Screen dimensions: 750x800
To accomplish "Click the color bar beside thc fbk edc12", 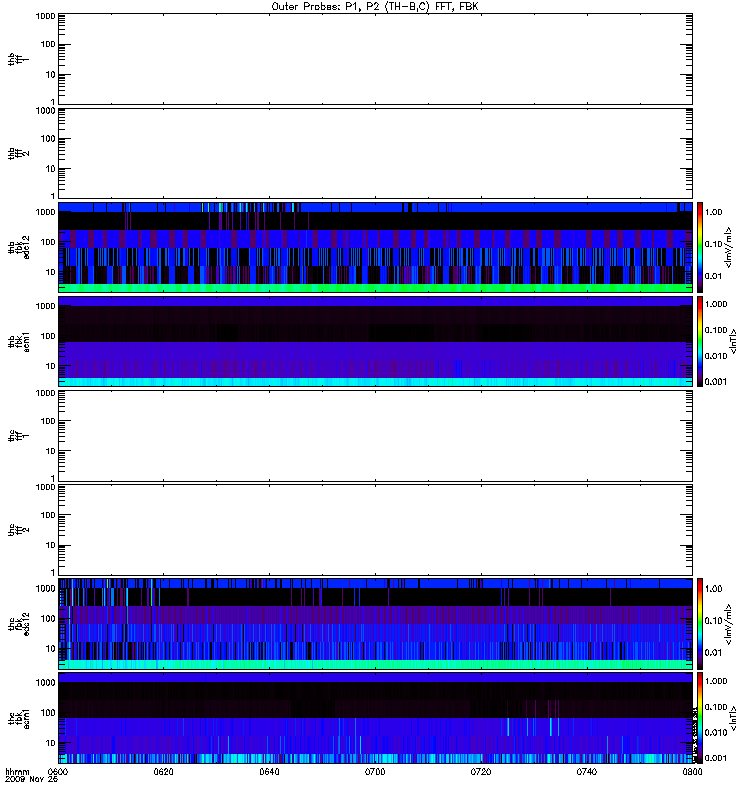I will click(700, 624).
